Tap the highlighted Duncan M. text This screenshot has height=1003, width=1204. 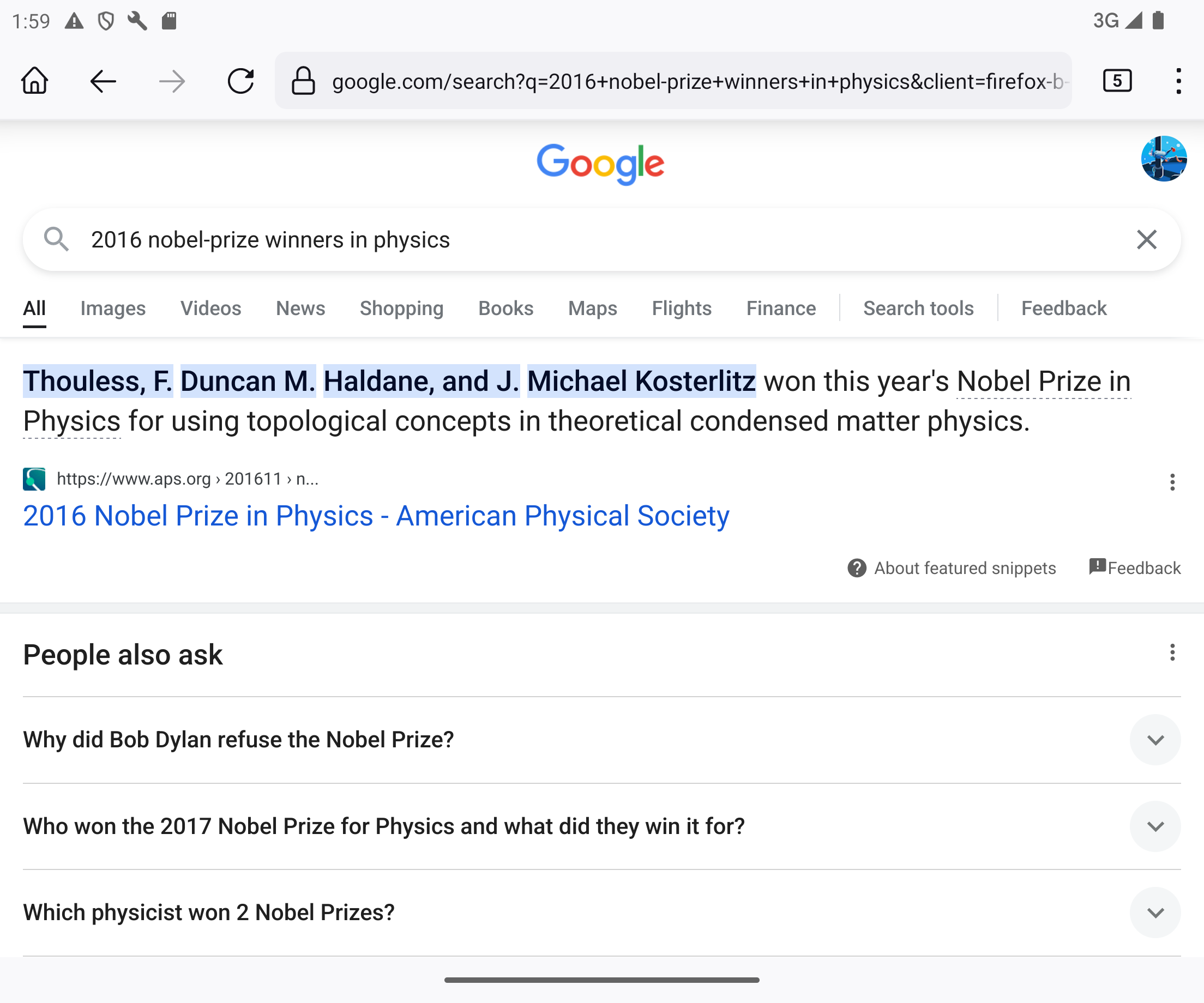coord(248,381)
